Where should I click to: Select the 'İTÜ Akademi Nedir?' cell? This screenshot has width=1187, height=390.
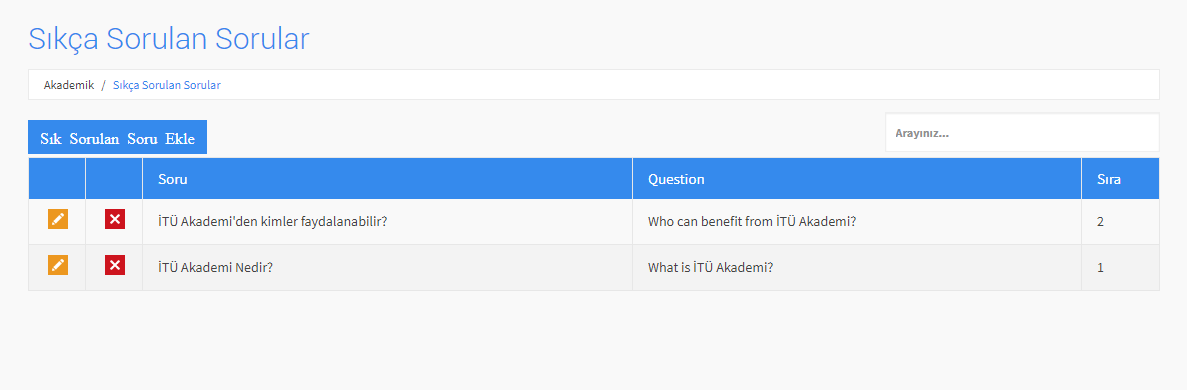click(388, 268)
